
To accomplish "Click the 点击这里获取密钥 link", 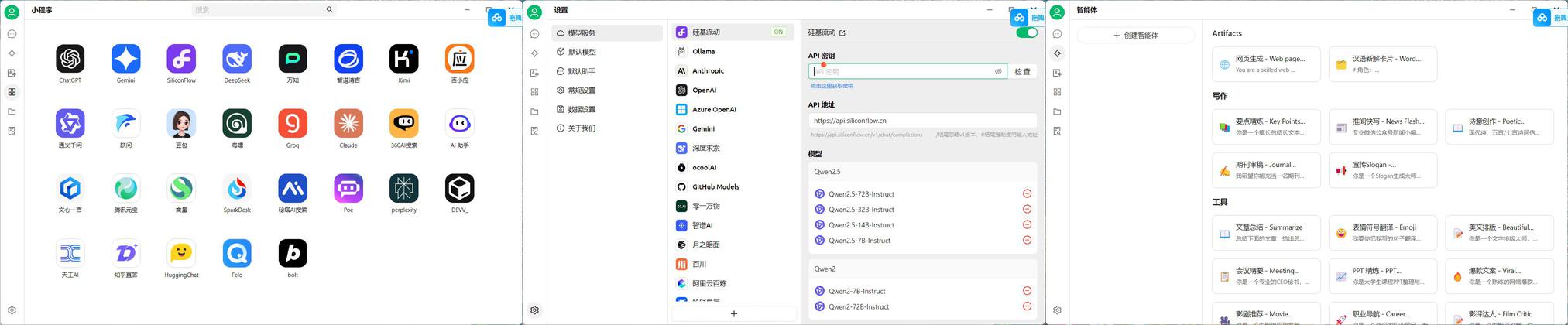I will [832, 86].
